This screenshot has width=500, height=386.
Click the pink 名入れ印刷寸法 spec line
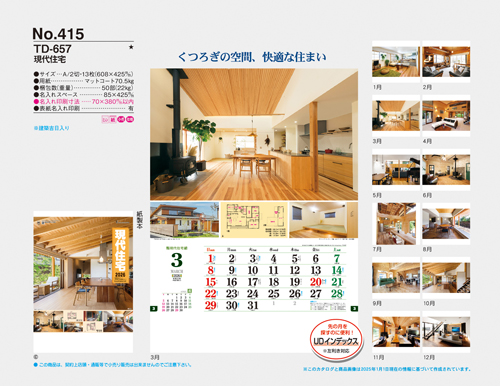point(84,102)
